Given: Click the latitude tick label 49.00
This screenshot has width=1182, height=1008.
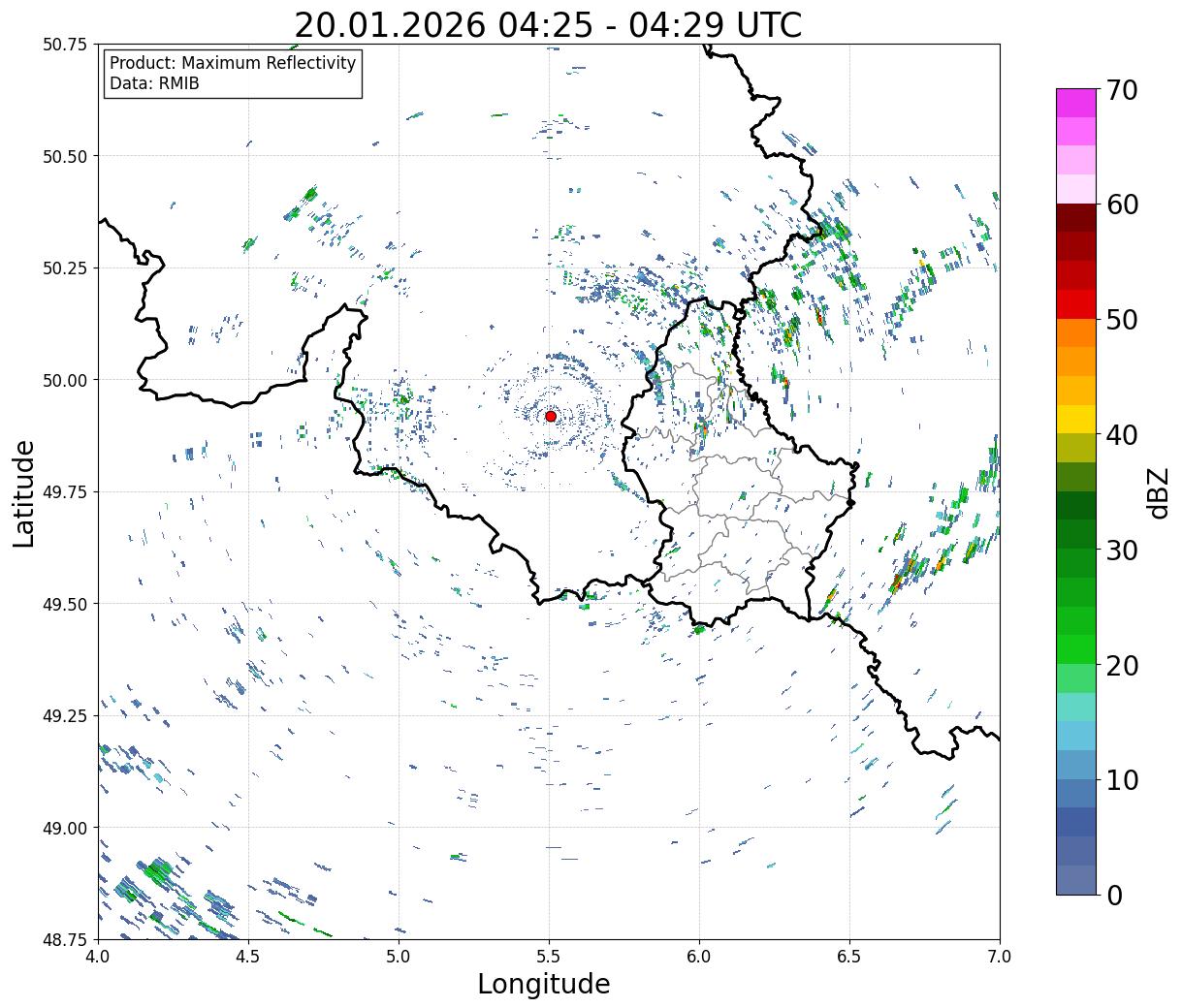Looking at the screenshot, I should tap(65, 828).
